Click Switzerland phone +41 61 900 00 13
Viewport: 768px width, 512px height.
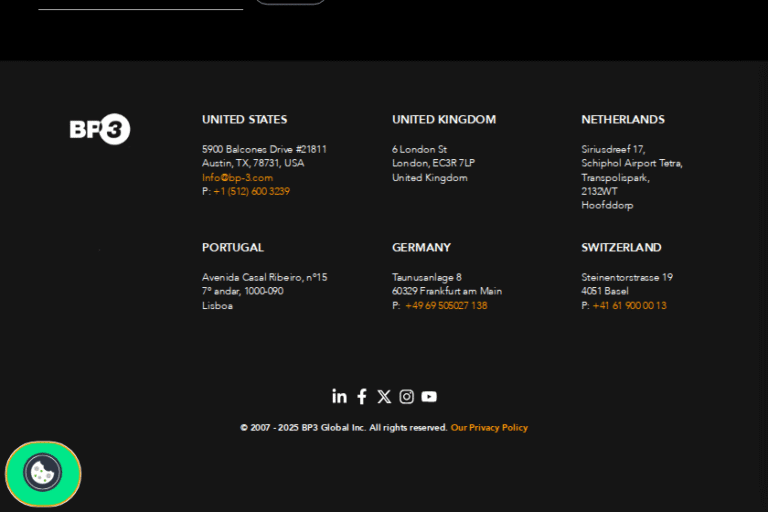(629, 305)
